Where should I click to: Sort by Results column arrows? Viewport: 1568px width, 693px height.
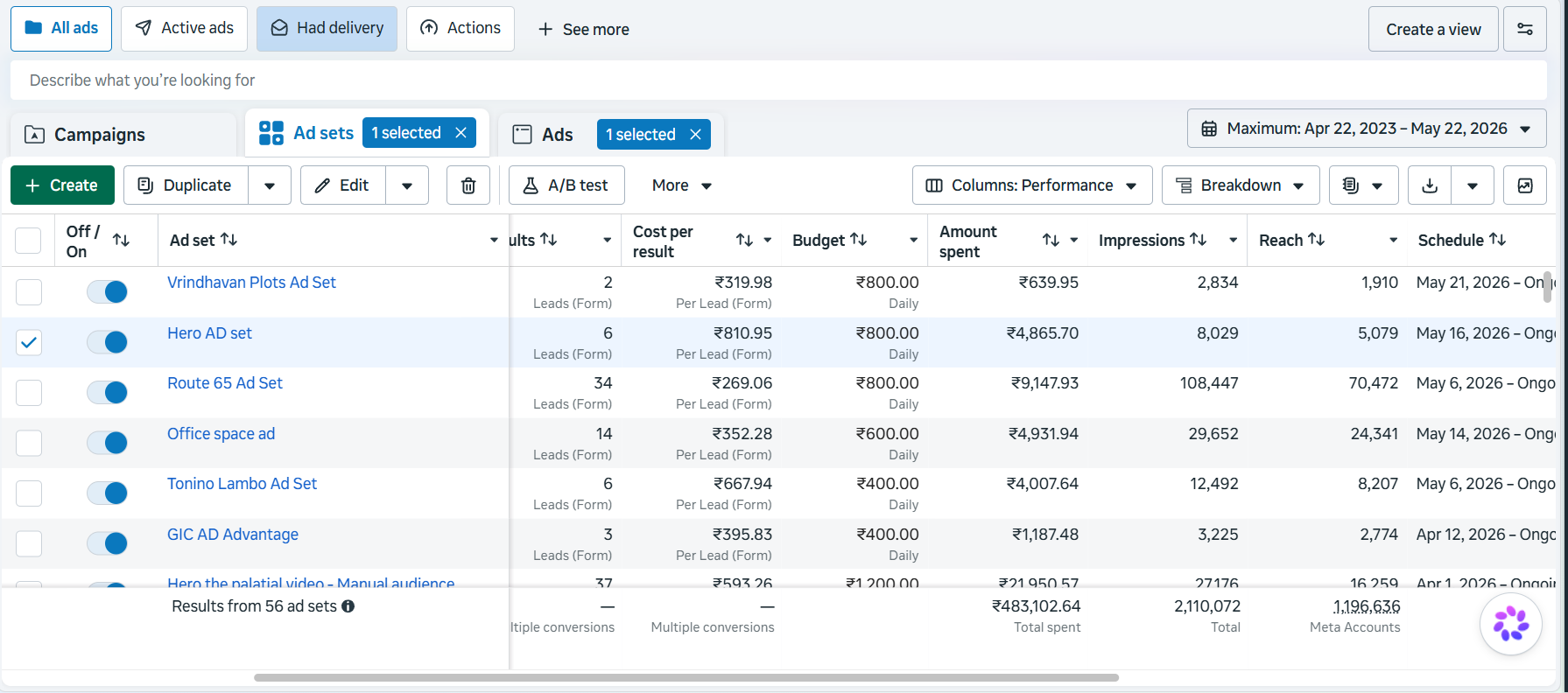[x=549, y=239]
